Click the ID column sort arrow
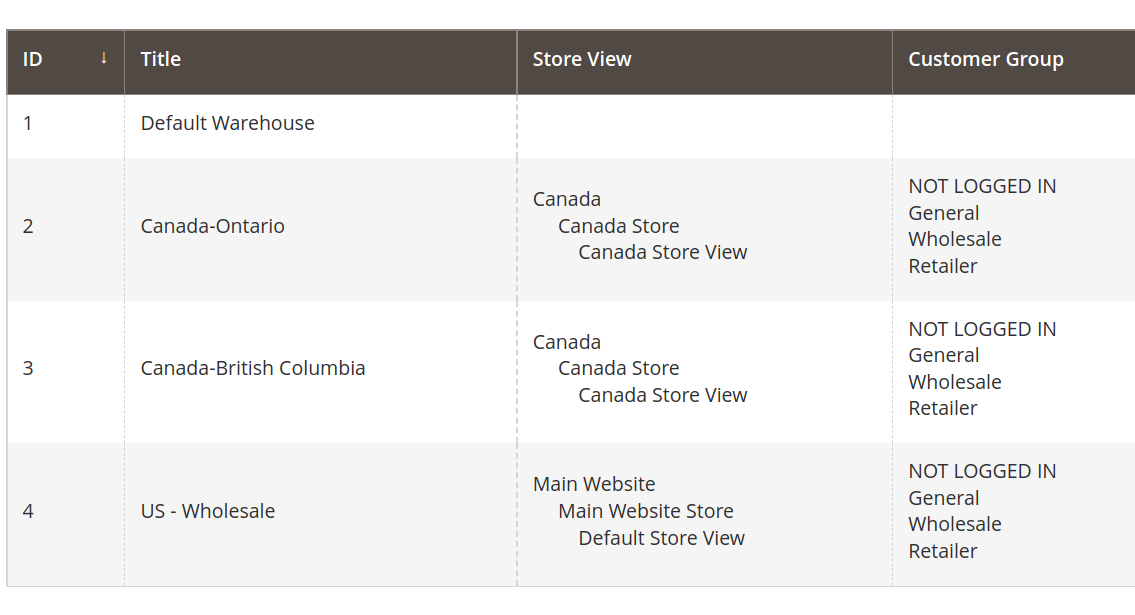The width and height of the screenshot is (1135, 615). coord(104,59)
